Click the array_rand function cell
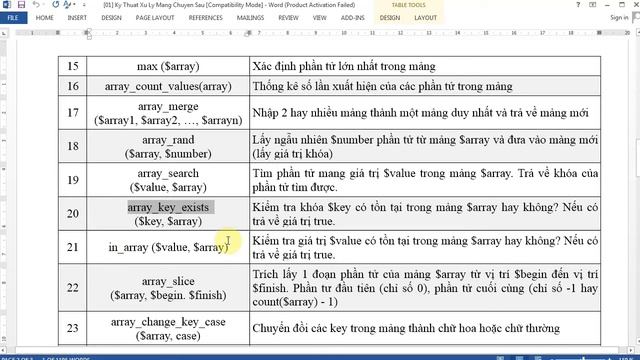640x360 pixels. 168,147
